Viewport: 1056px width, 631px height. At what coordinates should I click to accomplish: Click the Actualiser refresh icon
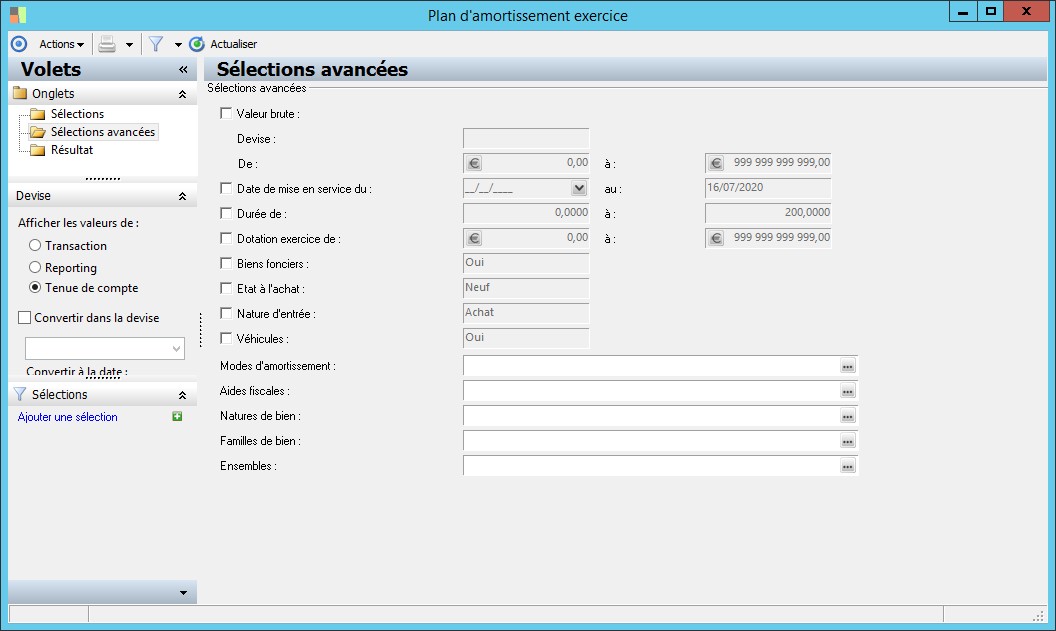pyautogui.click(x=197, y=44)
